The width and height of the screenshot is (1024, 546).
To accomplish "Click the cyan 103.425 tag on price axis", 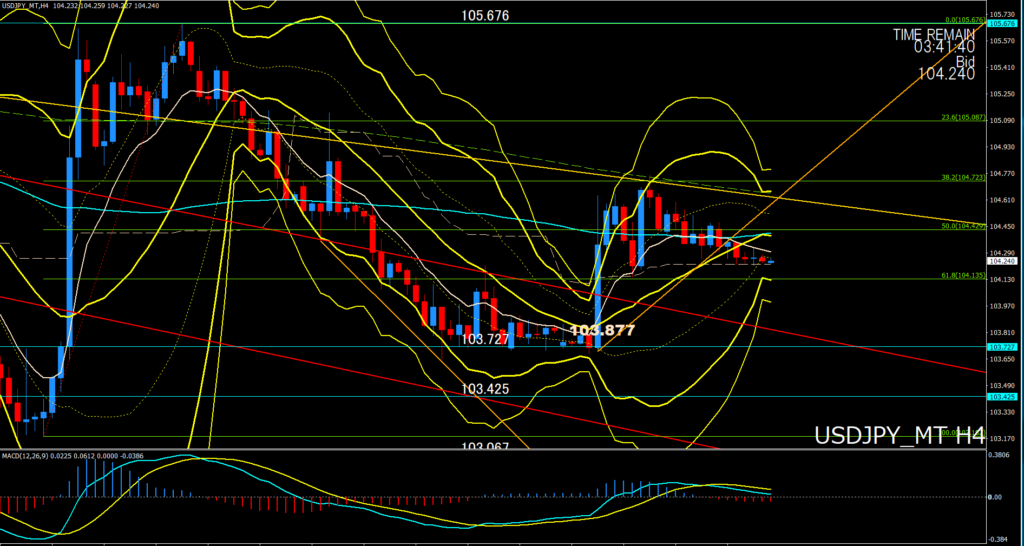I will pyautogui.click(x=1002, y=396).
